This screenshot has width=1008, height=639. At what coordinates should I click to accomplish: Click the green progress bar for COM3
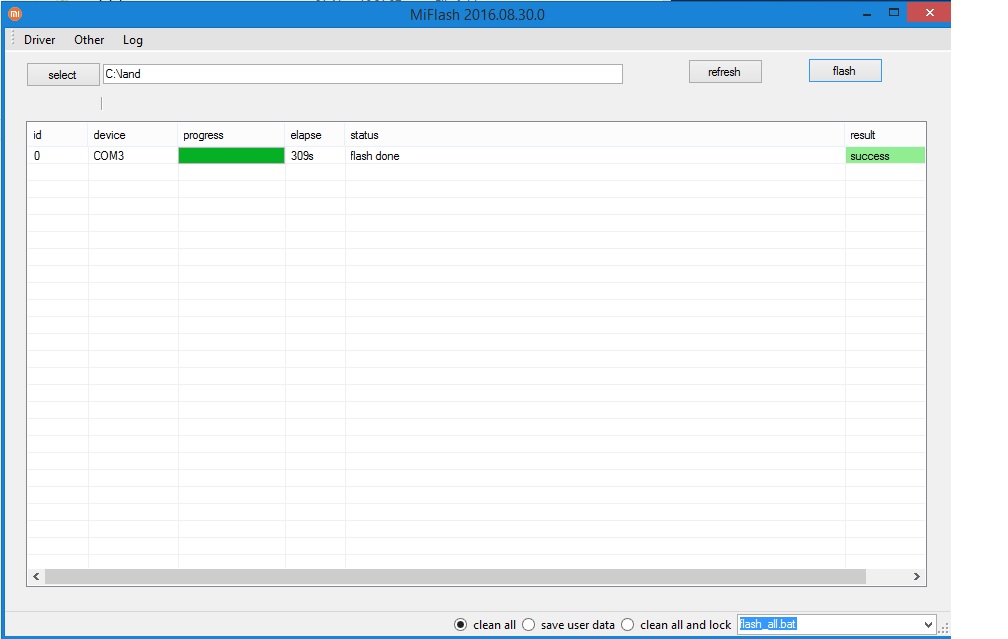click(x=231, y=156)
